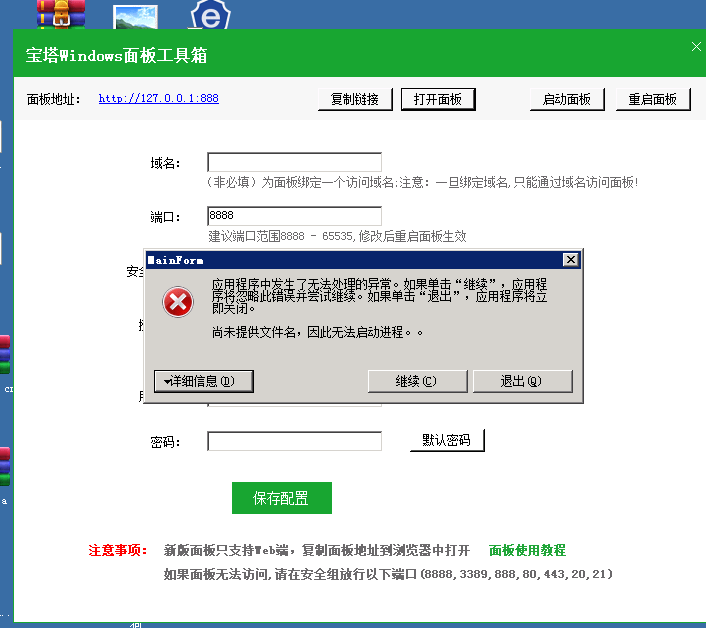Click the 宝塔Windows面板工具箱 title text
The image size is (706, 628).
(116, 55)
